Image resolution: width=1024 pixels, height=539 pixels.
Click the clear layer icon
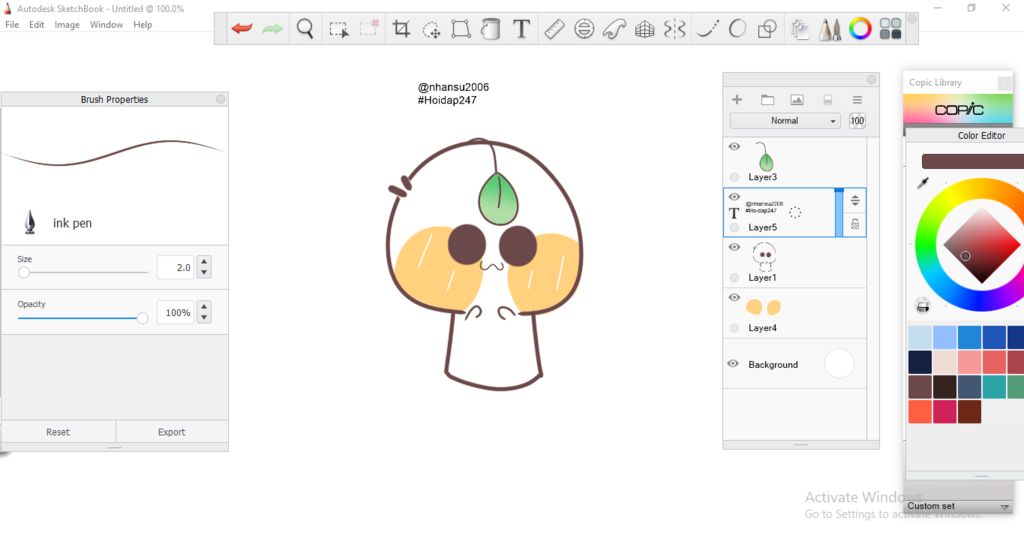(827, 99)
